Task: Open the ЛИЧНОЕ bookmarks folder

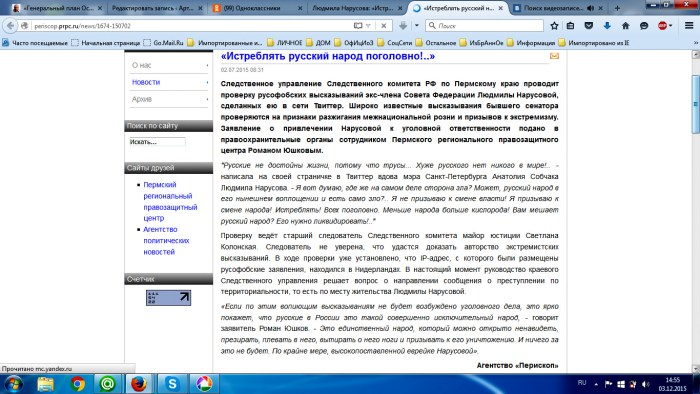Action: click(x=285, y=43)
